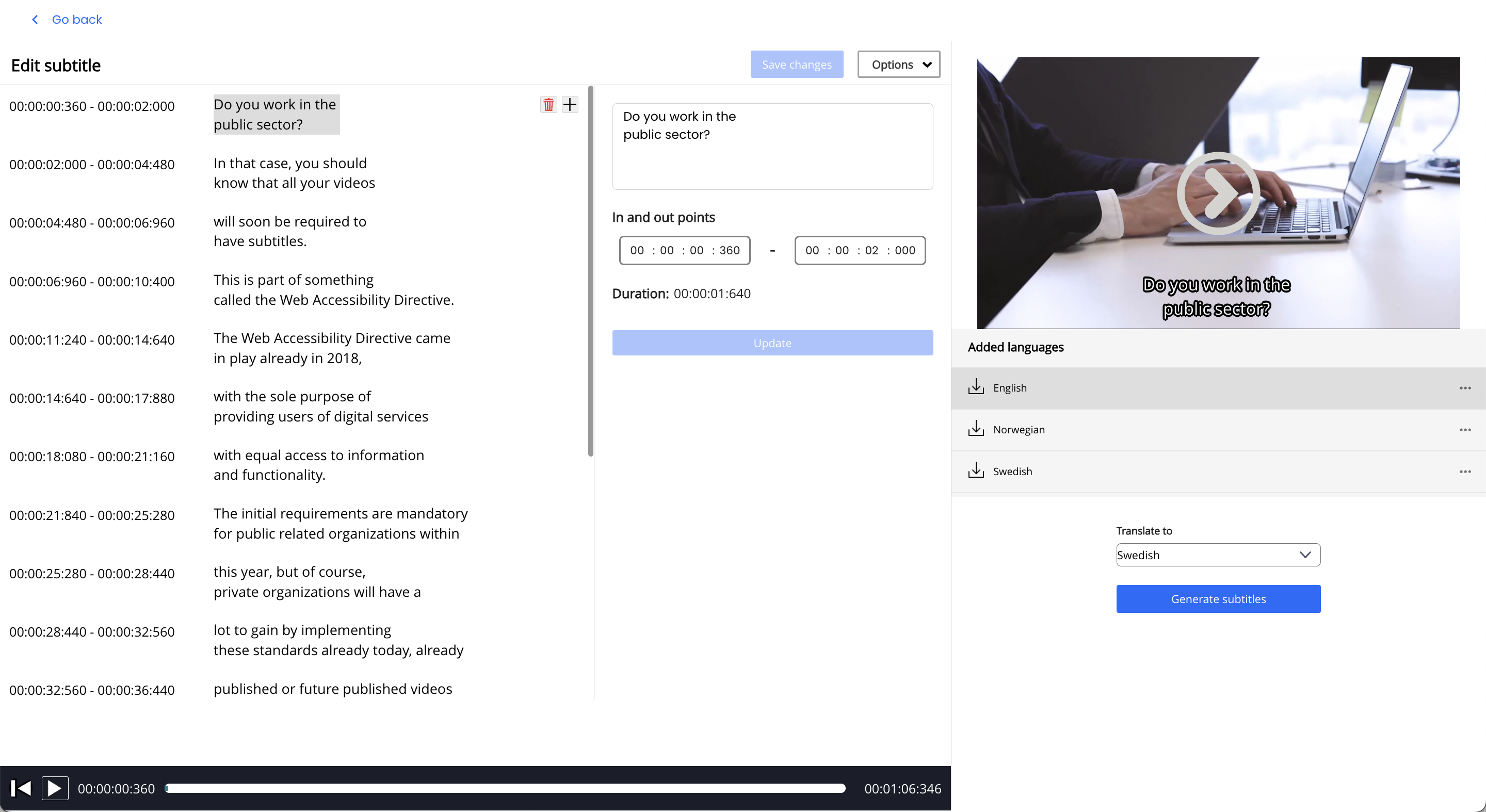Image resolution: width=1486 pixels, height=812 pixels.
Task: Select English in Added languages
Action: [1218, 388]
